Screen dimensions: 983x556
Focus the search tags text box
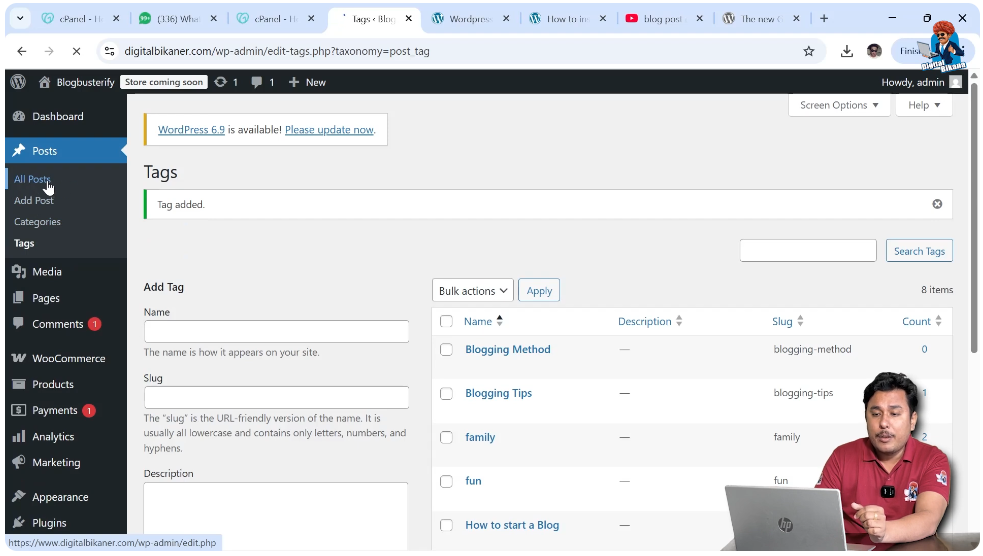pos(808,251)
